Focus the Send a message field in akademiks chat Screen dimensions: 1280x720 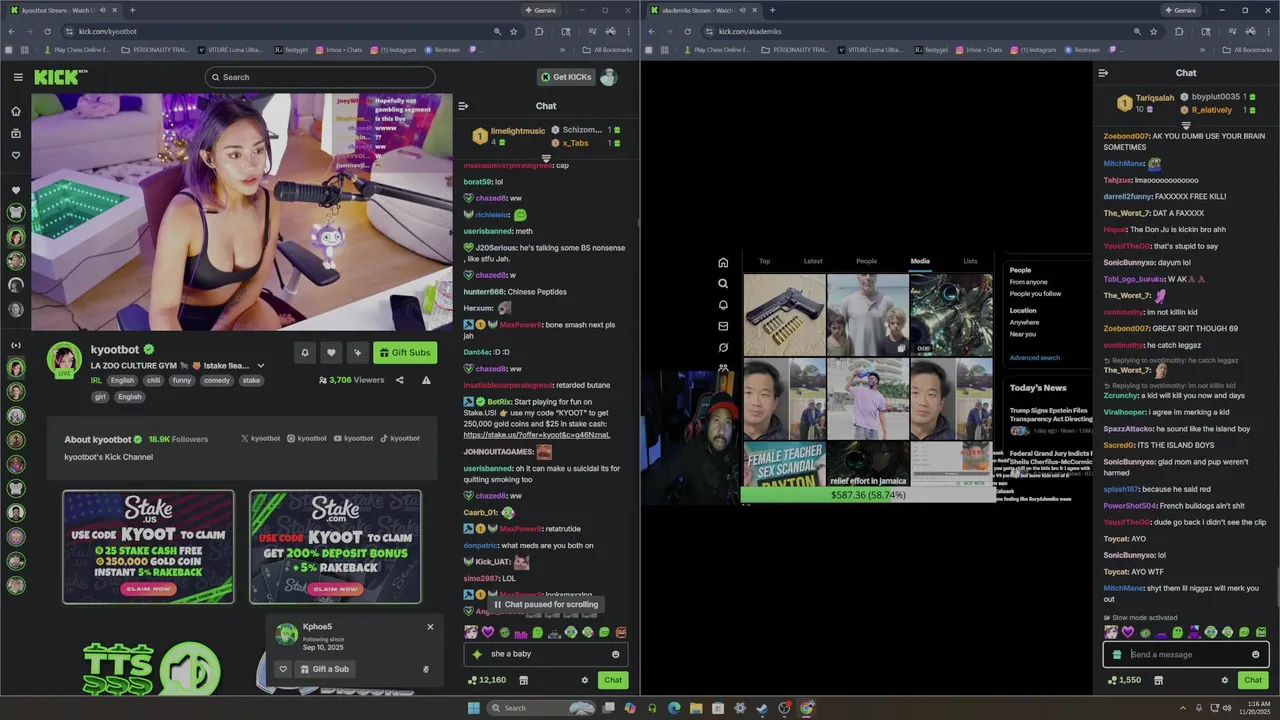click(1185, 655)
